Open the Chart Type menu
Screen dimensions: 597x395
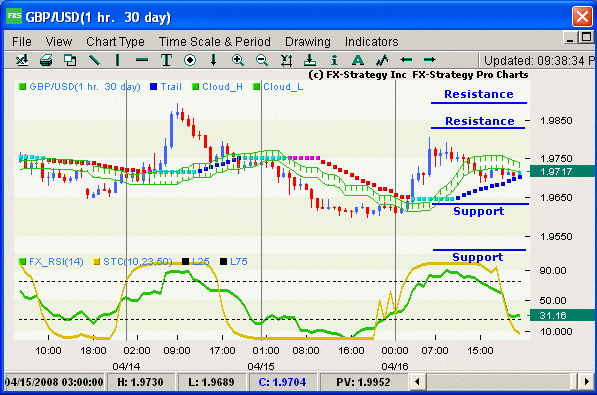click(115, 42)
